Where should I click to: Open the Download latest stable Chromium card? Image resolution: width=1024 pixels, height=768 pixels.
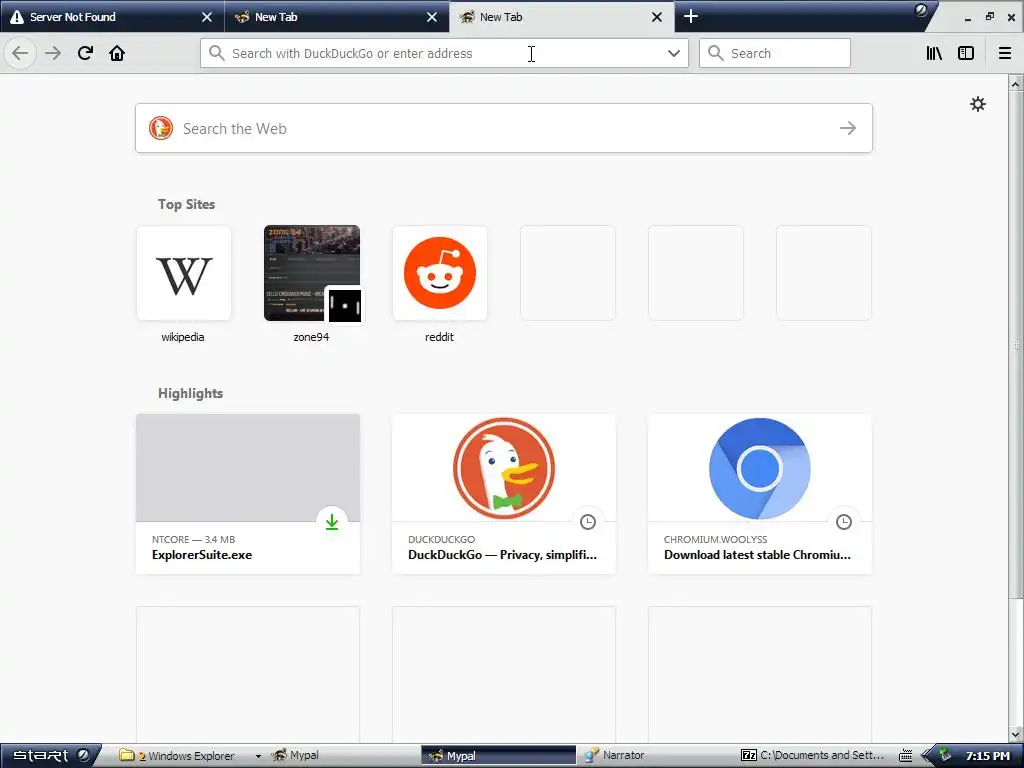pyautogui.click(x=760, y=494)
